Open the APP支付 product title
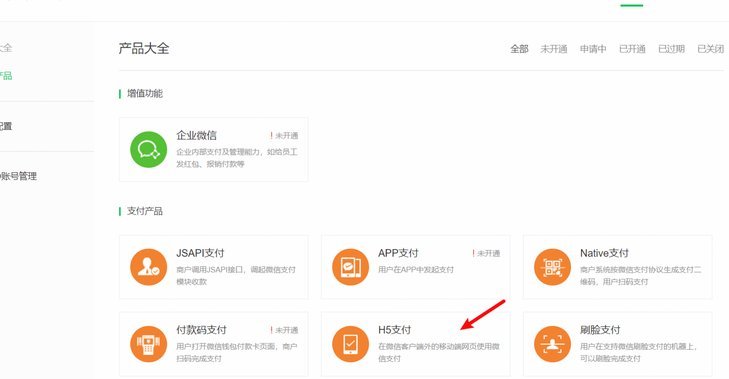Screen dimensions: 729x379 click(398, 253)
